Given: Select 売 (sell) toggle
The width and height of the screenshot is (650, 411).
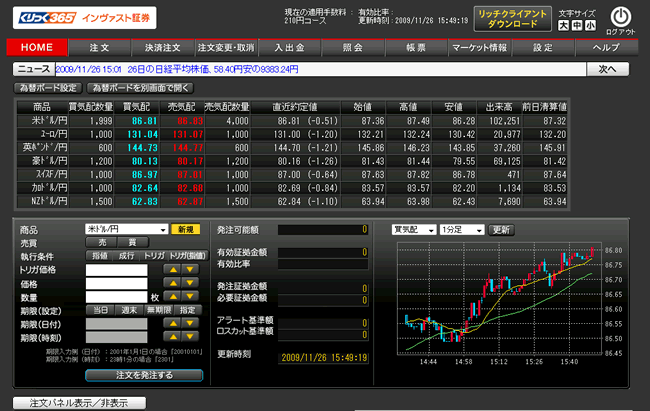Looking at the screenshot, I should click(102, 242).
